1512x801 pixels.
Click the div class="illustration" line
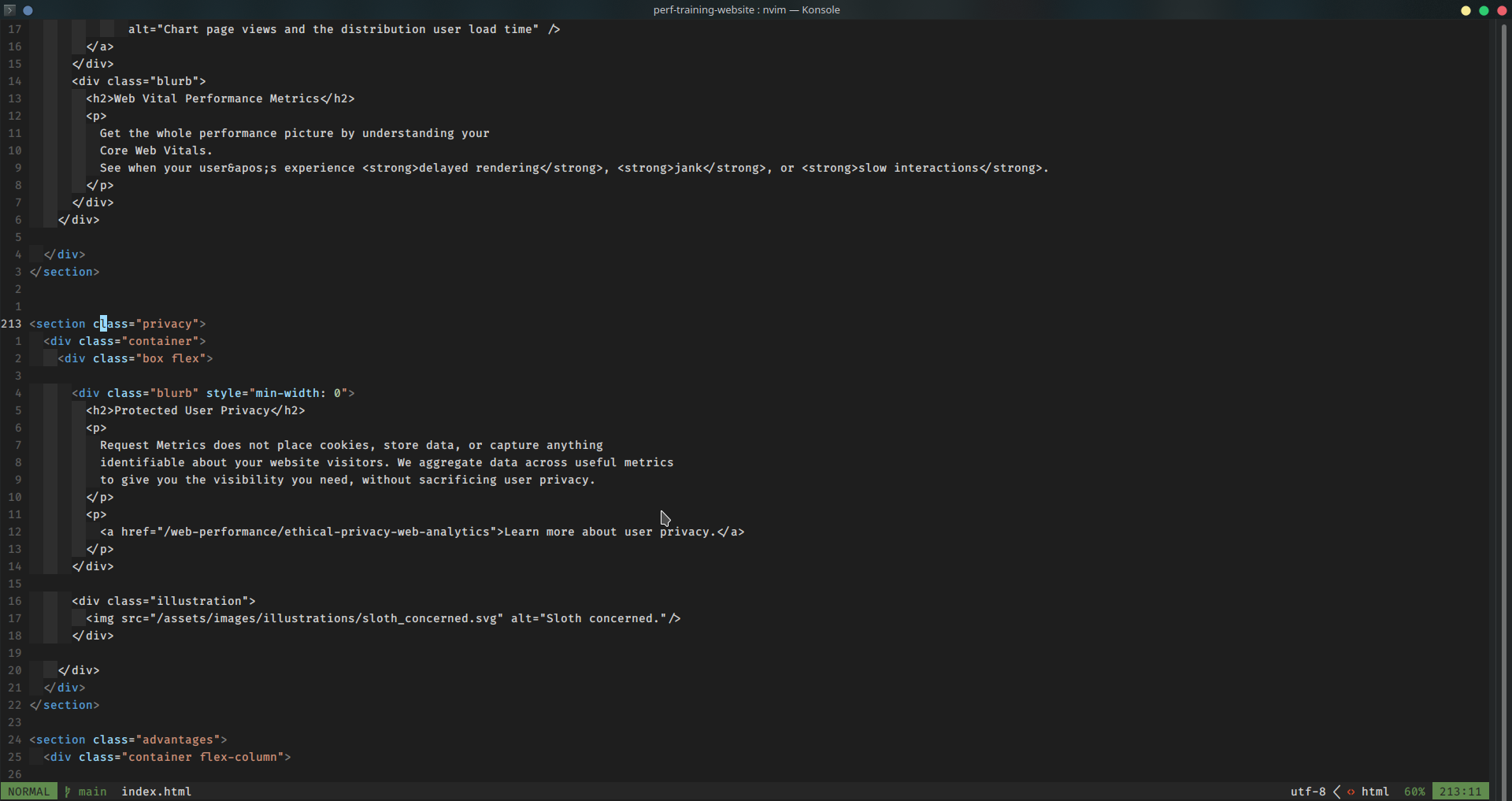164,601
